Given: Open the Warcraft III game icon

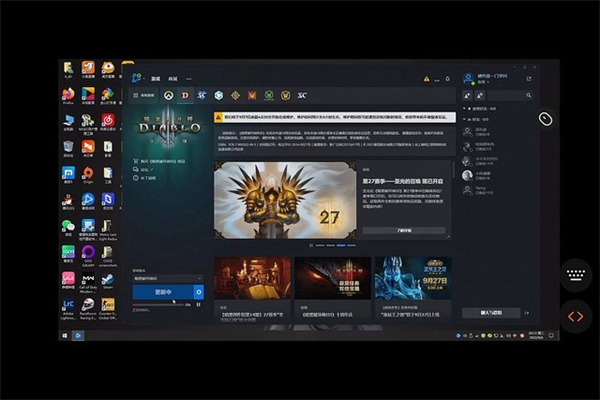Looking at the screenshot, I should [252, 95].
